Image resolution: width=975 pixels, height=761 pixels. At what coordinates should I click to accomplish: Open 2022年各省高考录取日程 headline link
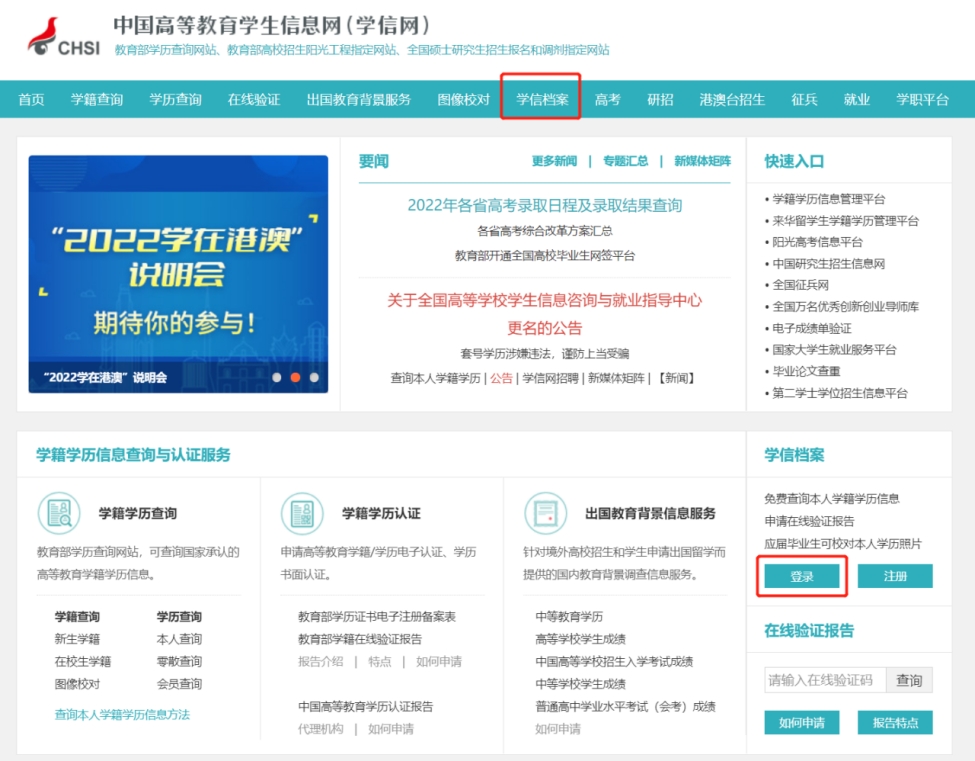point(544,206)
